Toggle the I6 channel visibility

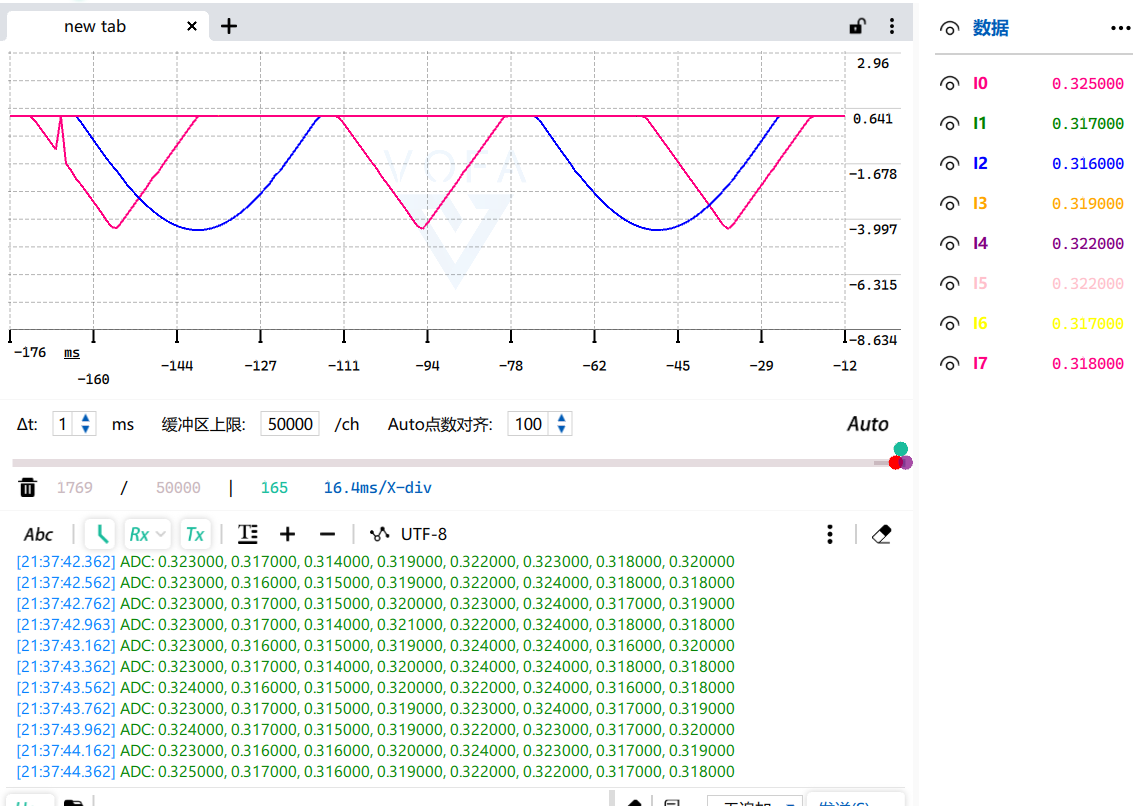[949, 324]
